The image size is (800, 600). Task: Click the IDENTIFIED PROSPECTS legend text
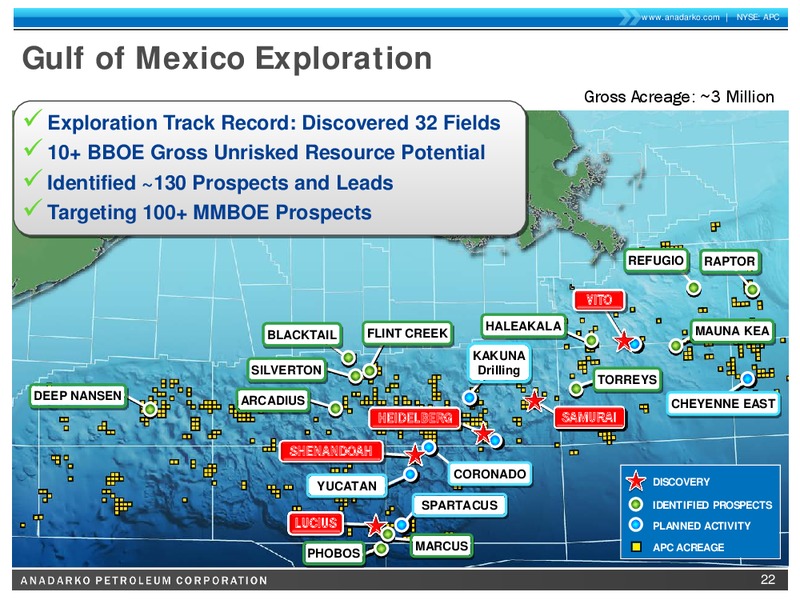(x=712, y=505)
